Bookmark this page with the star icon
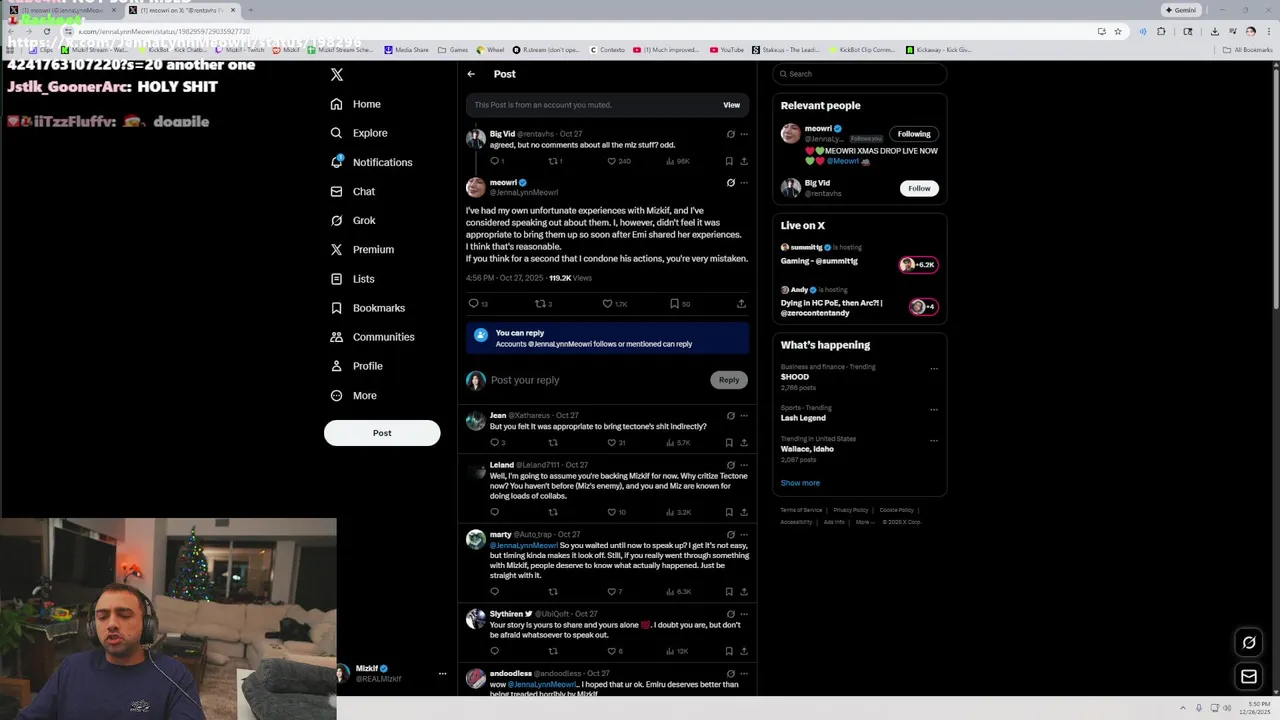The image size is (1280, 720). 1118,31
